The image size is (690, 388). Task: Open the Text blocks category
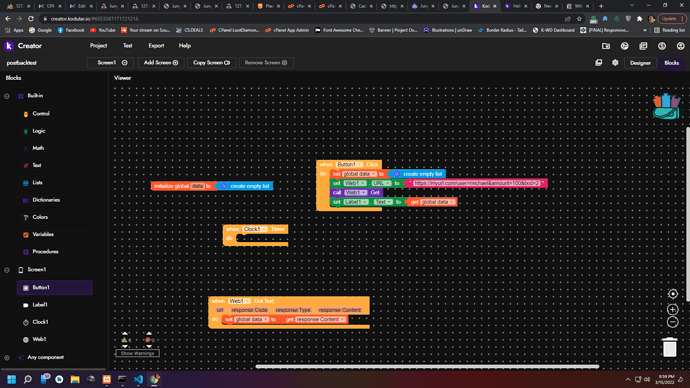[37, 165]
